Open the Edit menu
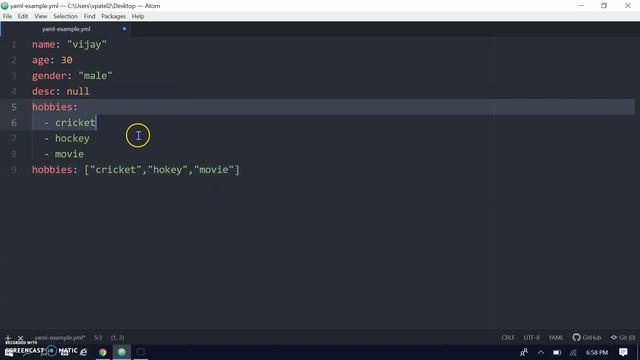 coord(23,16)
